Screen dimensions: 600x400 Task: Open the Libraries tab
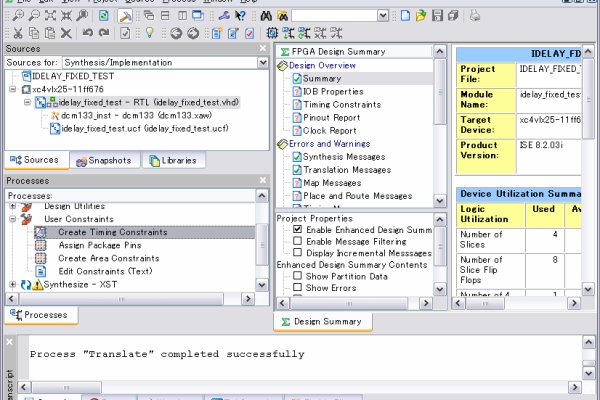click(174, 161)
